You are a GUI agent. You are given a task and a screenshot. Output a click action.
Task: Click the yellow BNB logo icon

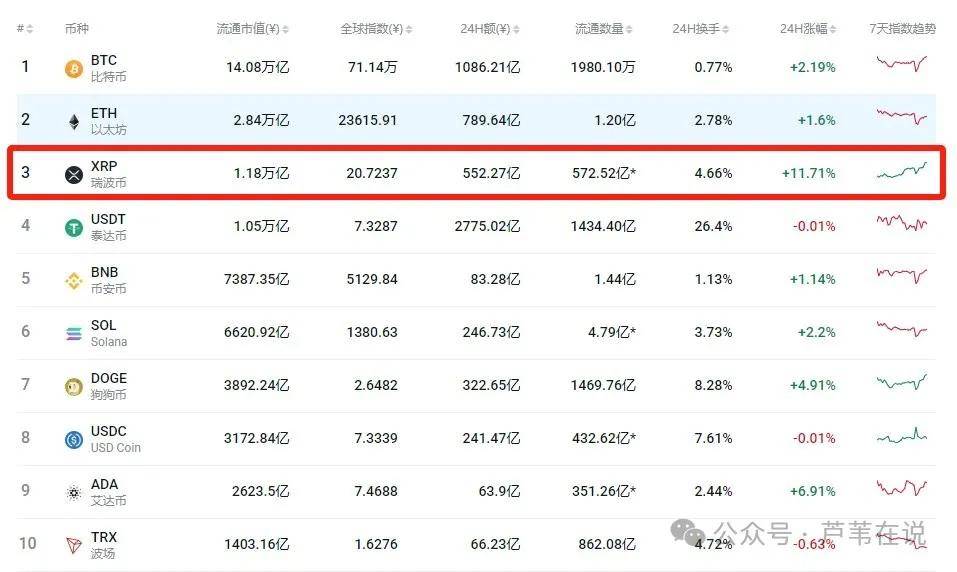pyautogui.click(x=74, y=281)
